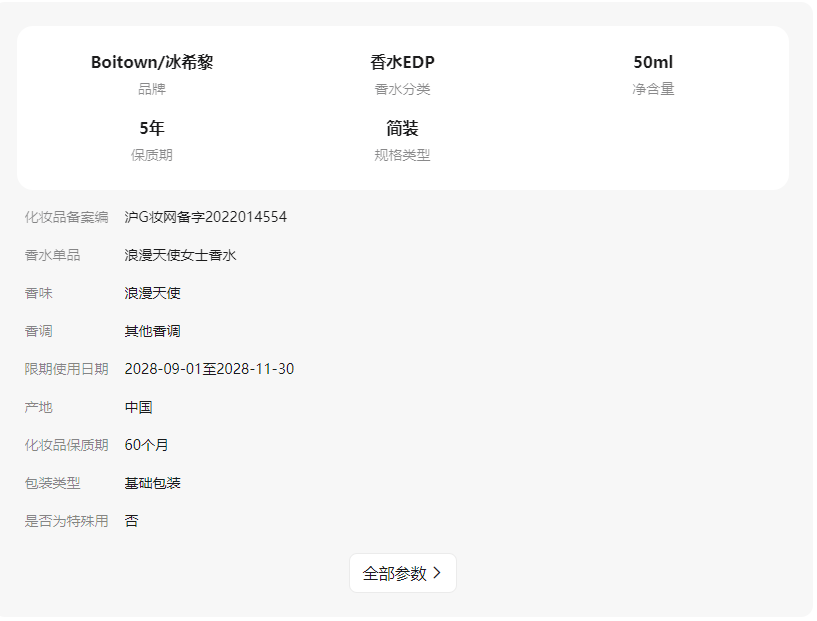Select the 香水EDP category value
Screen dimensions: 817x621
coord(402,62)
